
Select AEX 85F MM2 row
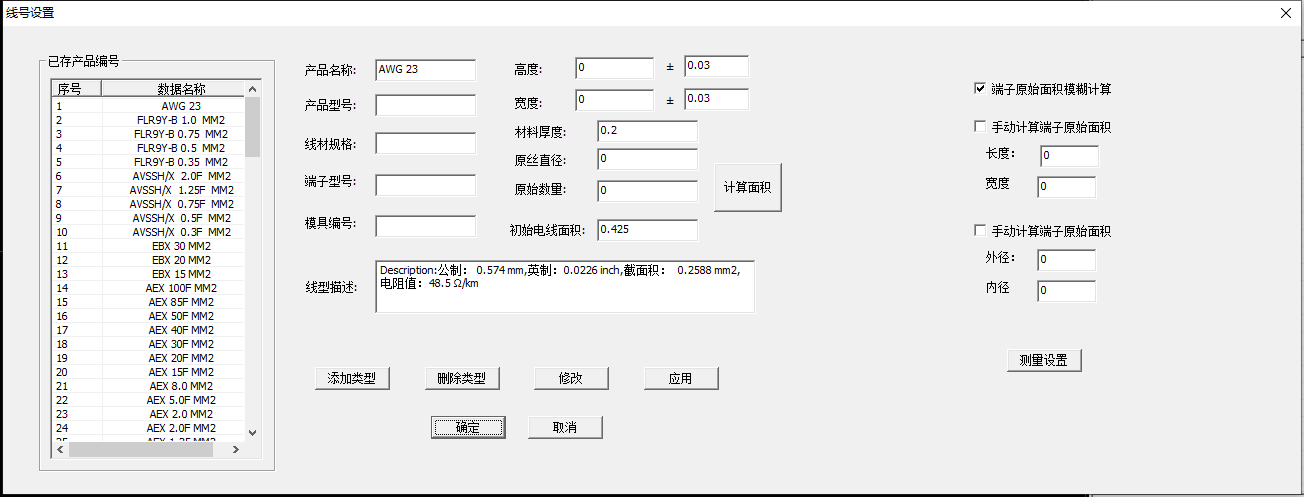pyautogui.click(x=148, y=302)
